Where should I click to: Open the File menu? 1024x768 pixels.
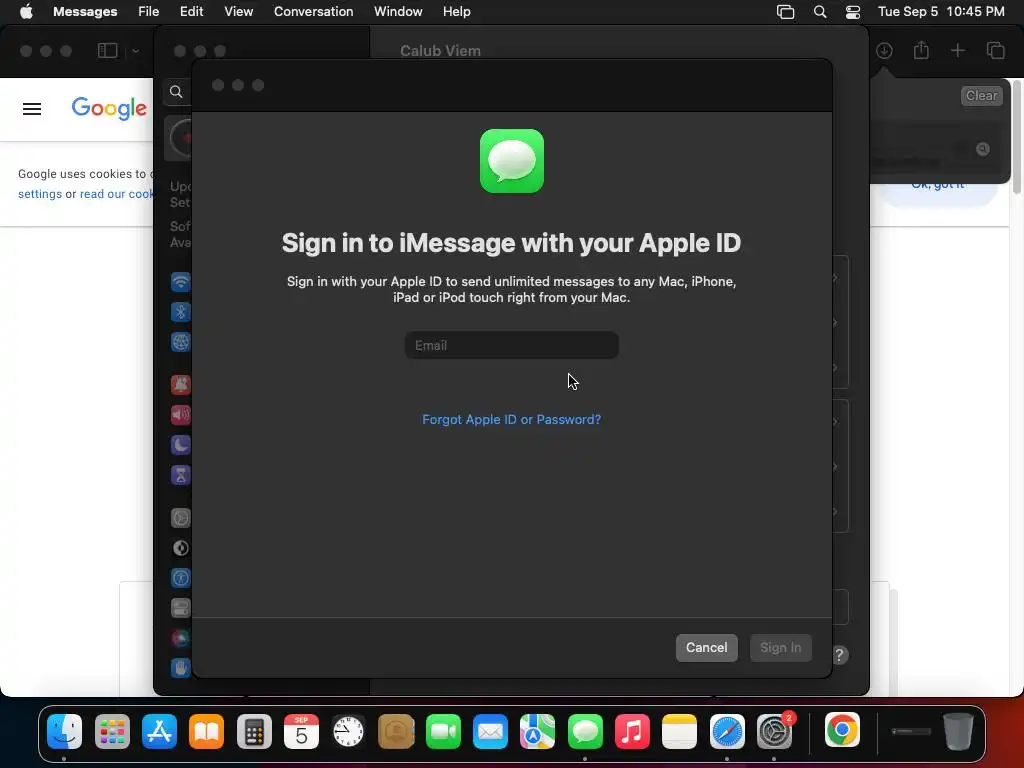[148, 12]
